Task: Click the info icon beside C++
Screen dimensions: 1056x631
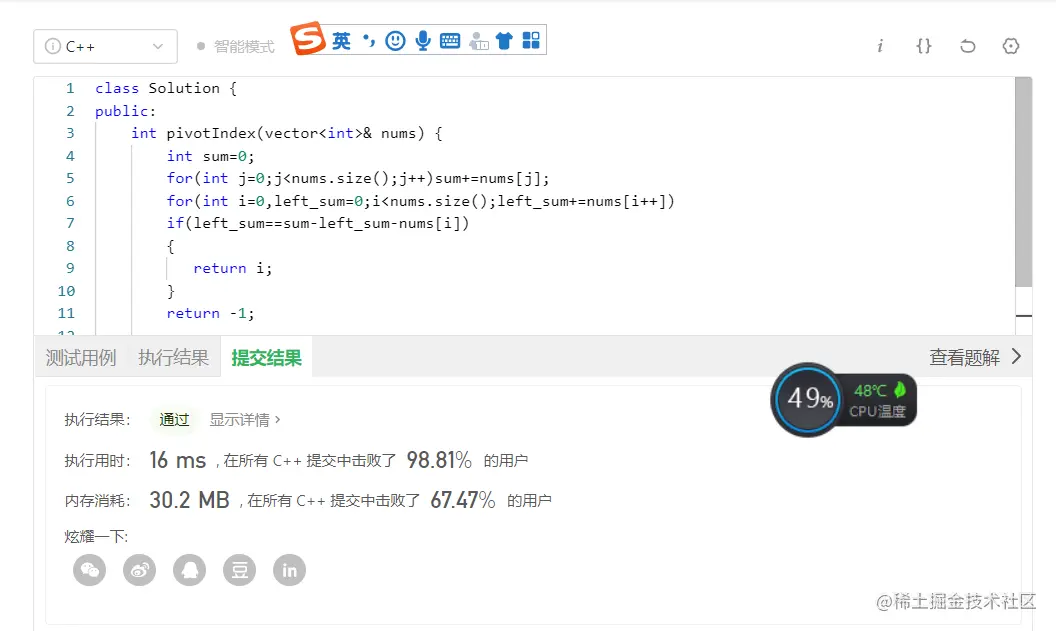Action: point(53,46)
